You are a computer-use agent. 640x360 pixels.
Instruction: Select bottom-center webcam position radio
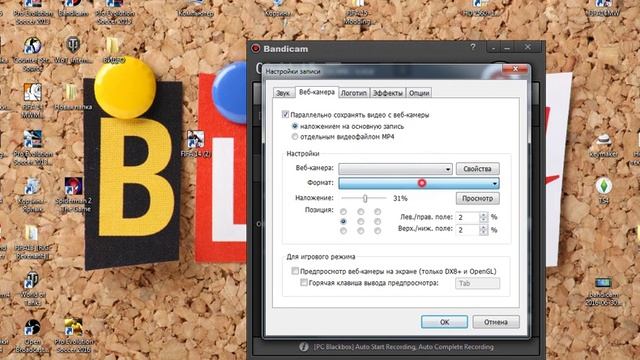pos(360,231)
